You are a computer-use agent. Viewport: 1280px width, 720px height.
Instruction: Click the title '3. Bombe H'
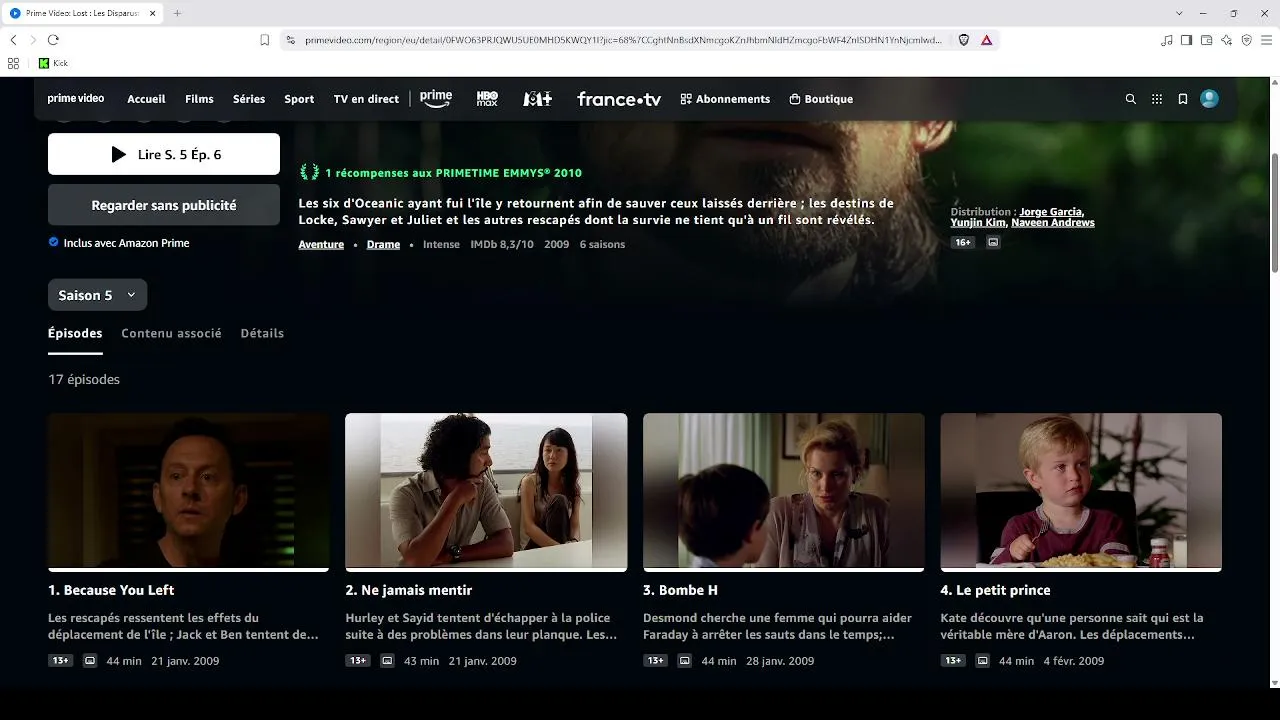(680, 590)
